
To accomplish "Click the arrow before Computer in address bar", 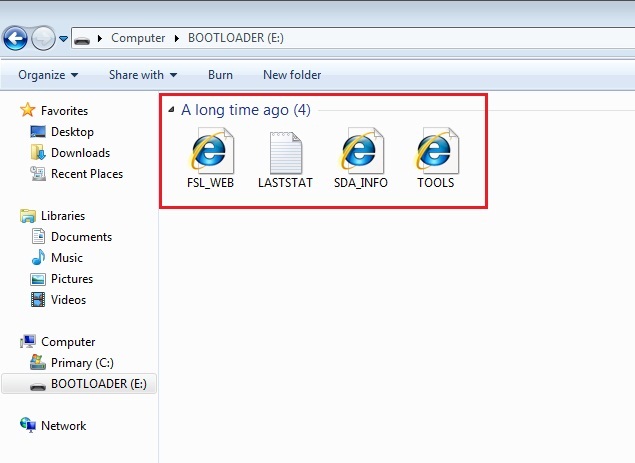I will pyautogui.click(x=100, y=38).
